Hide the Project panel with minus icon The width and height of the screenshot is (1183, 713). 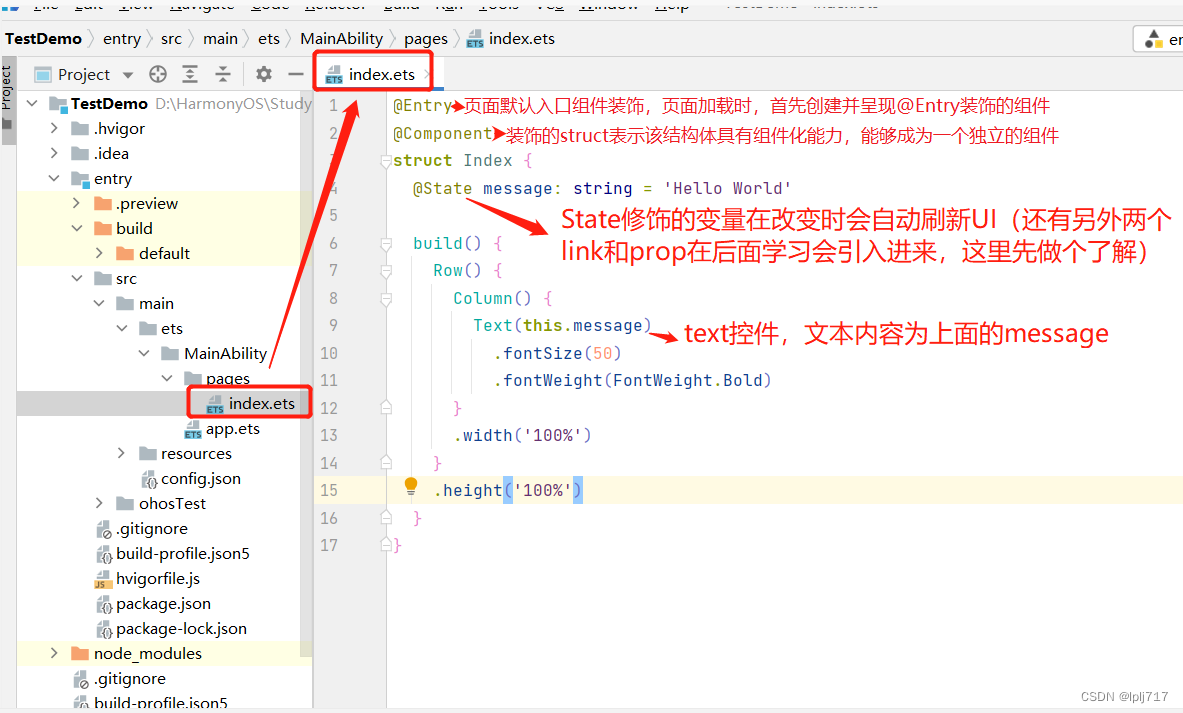pos(296,74)
